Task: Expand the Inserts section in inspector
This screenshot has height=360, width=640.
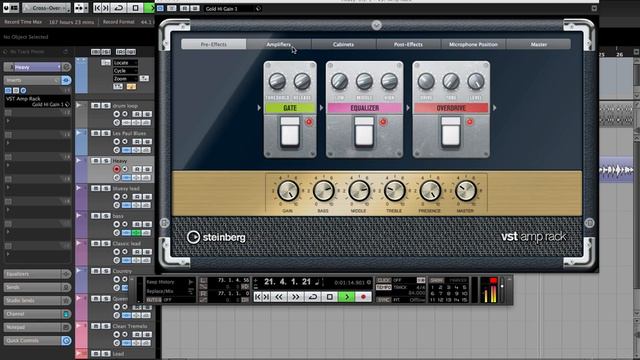Action: point(32,80)
